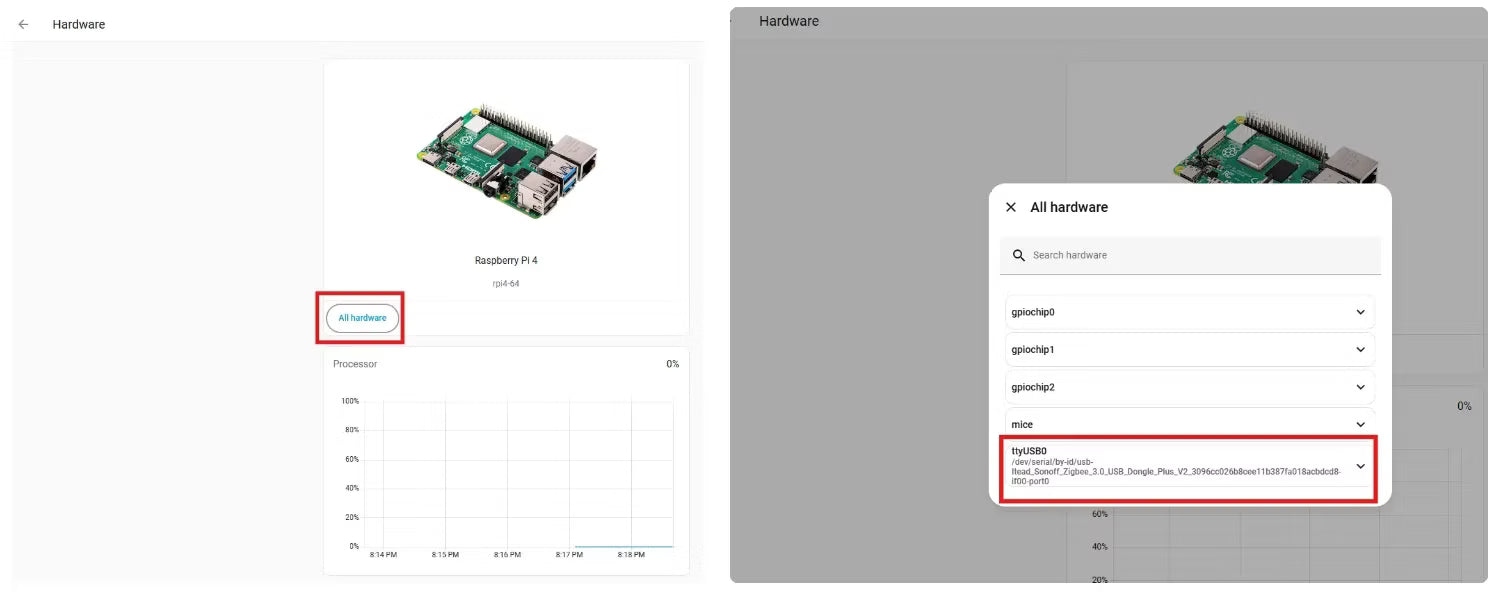Select the ttyUSB0 device name
1493x596 pixels.
1029,451
